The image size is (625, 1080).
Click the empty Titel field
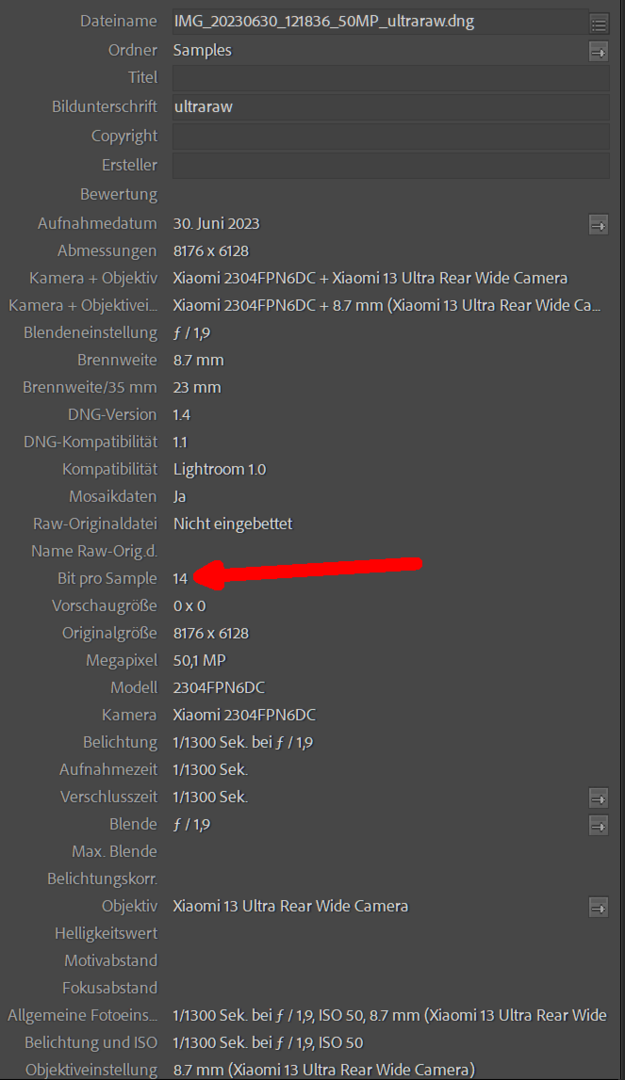coord(390,78)
